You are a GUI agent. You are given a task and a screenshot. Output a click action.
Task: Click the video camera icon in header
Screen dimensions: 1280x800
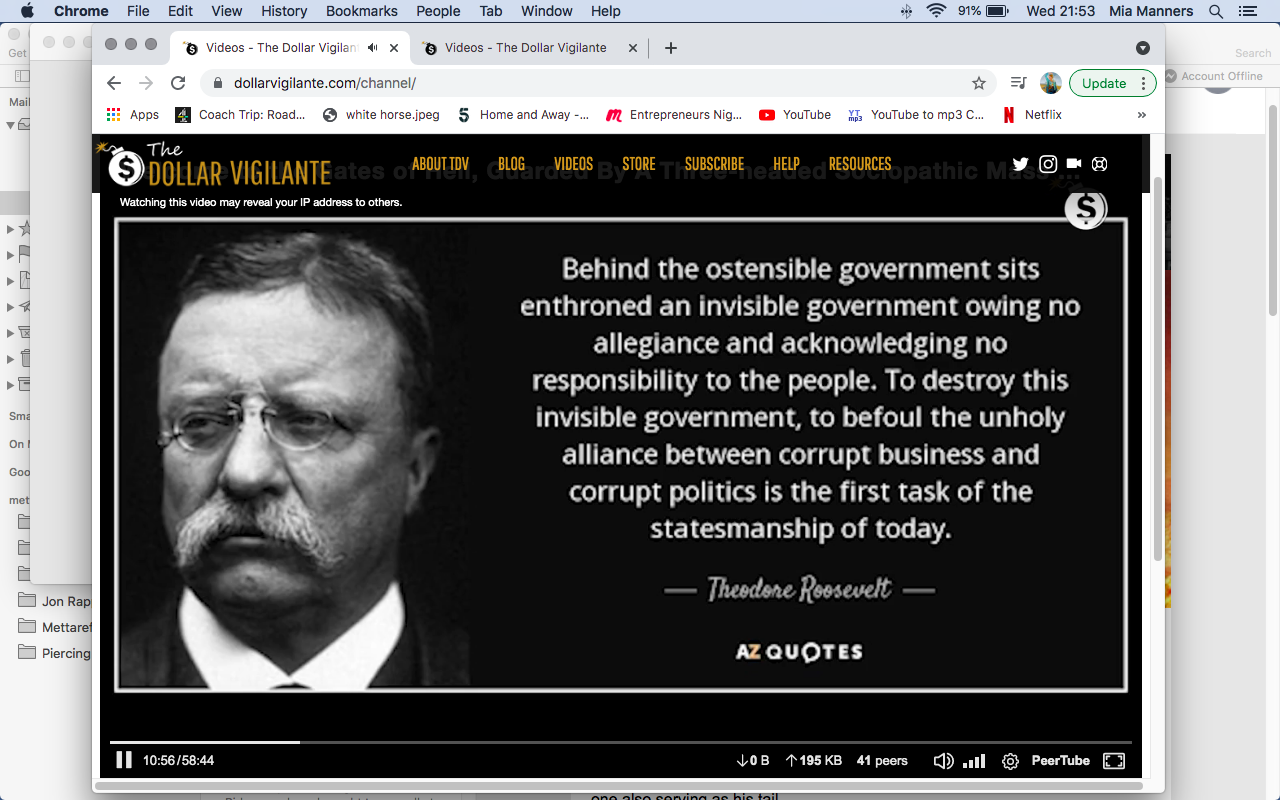point(1074,164)
